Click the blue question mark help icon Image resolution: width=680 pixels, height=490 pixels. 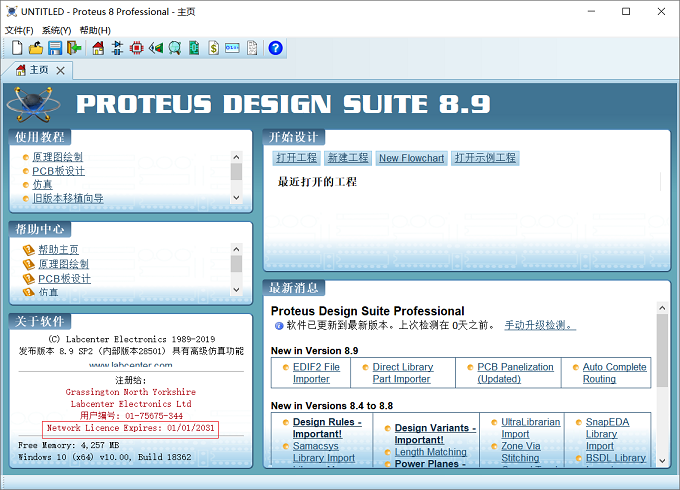click(275, 48)
